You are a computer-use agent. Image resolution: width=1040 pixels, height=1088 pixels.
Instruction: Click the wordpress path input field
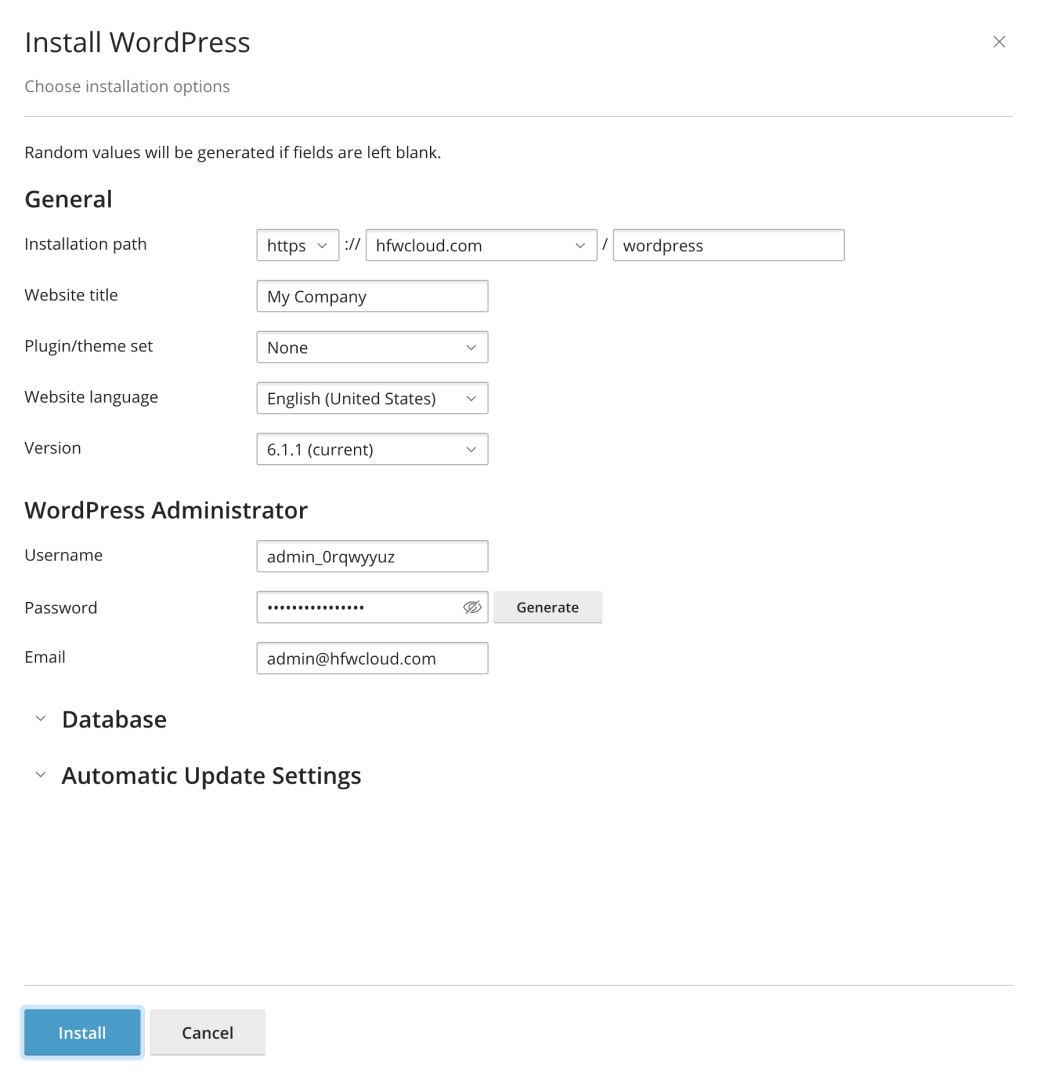pos(728,245)
